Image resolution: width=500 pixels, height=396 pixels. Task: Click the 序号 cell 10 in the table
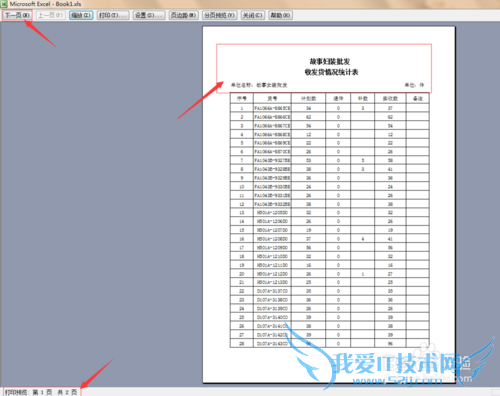[242, 187]
